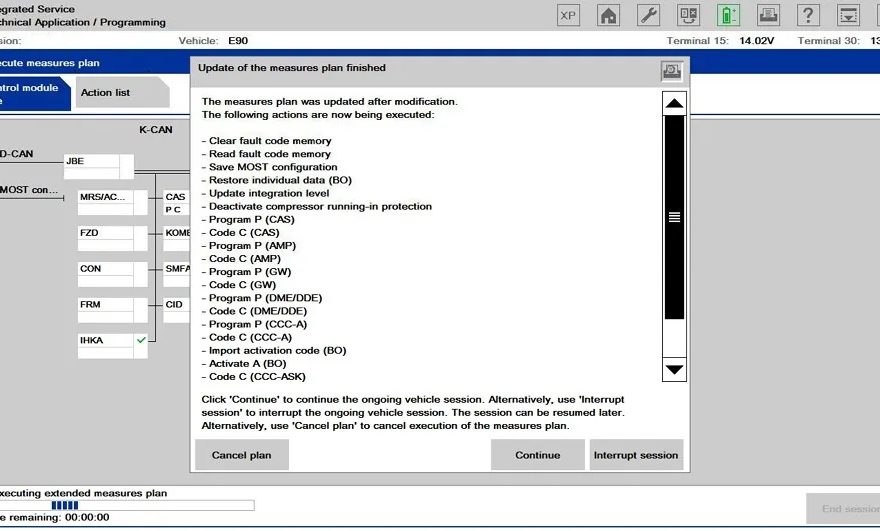Click 'Deactivate compressor running-in protection' line
This screenshot has height=531, width=880.
317,206
